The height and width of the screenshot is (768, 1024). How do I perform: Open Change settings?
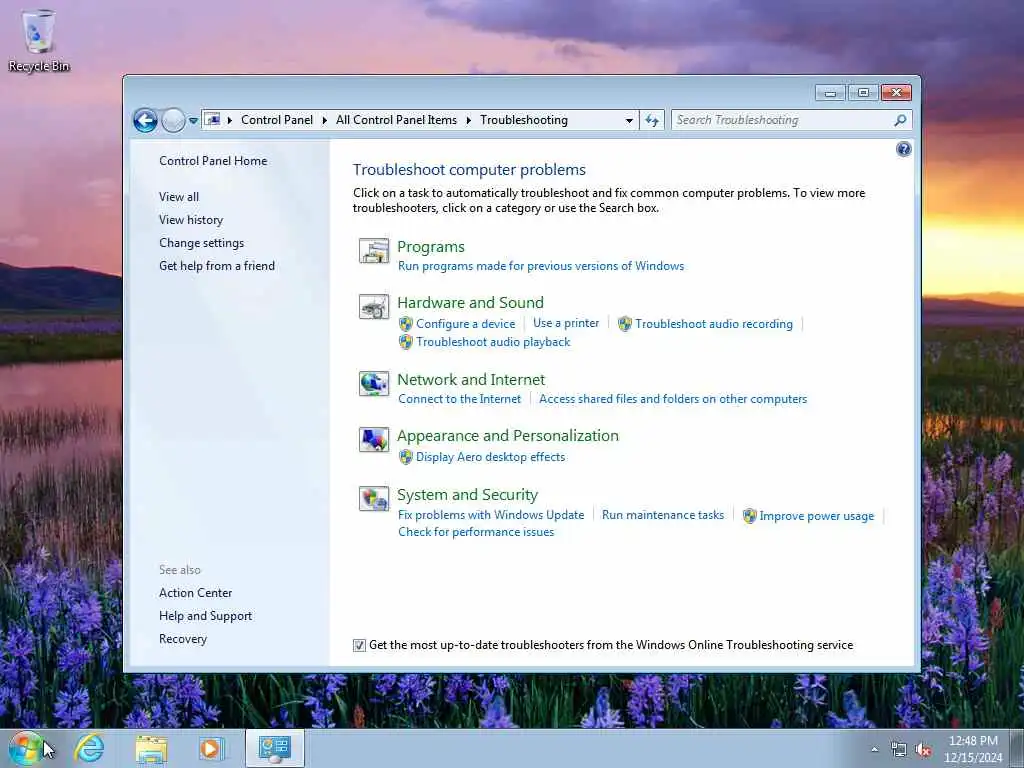(x=201, y=243)
